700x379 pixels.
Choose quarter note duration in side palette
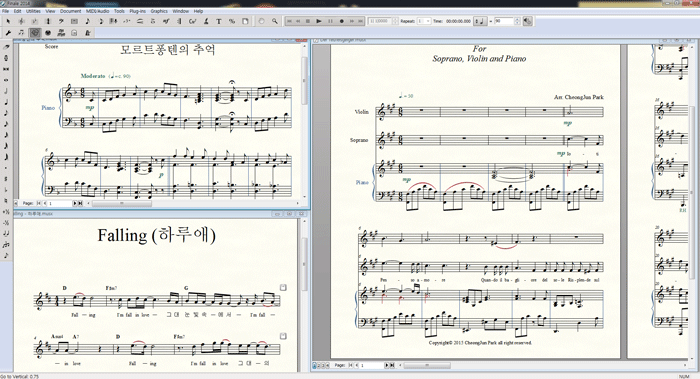(x=6, y=102)
